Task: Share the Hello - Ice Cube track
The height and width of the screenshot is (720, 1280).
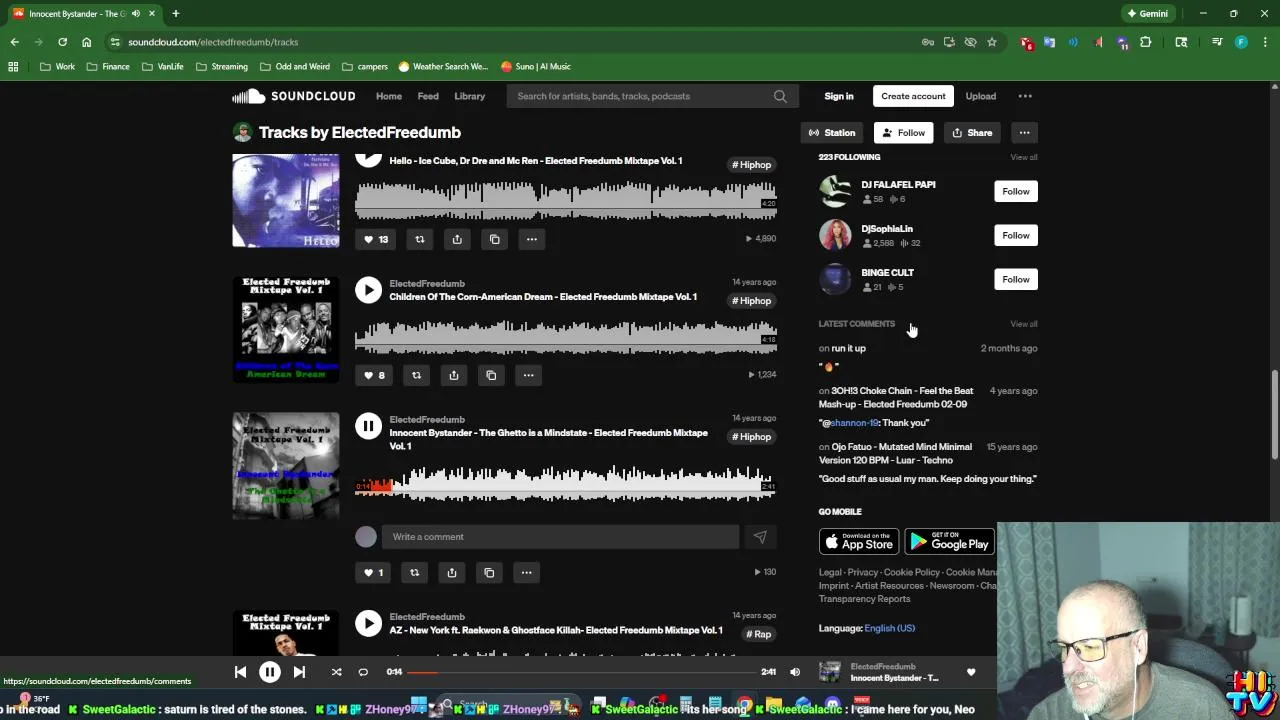Action: [x=457, y=239]
